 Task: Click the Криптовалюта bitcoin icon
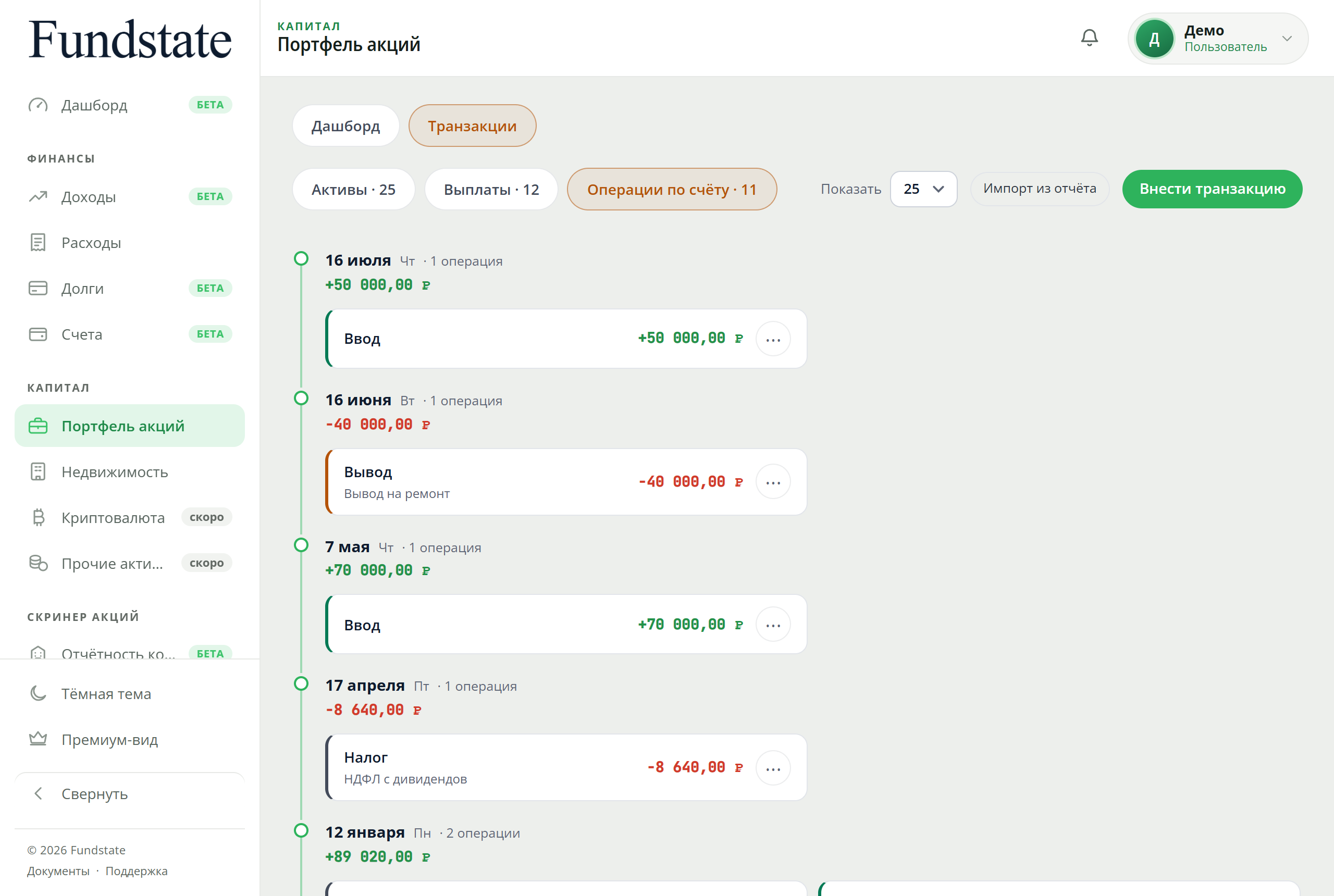coord(38,517)
